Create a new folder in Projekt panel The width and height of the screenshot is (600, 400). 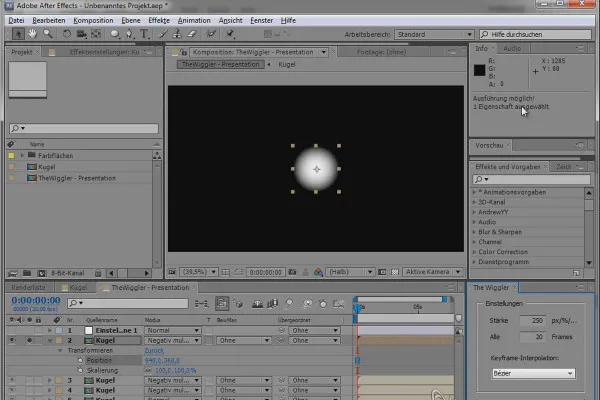[x=27, y=273]
